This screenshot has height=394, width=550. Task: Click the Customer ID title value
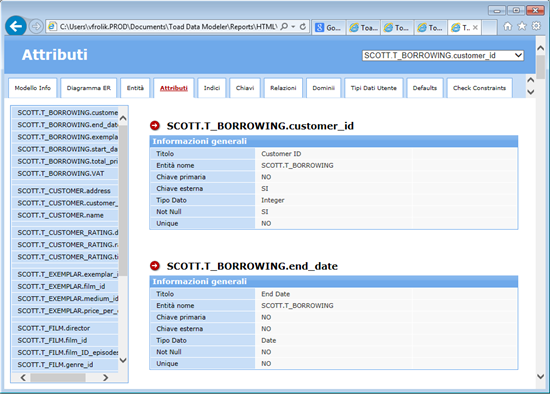[x=281, y=154]
